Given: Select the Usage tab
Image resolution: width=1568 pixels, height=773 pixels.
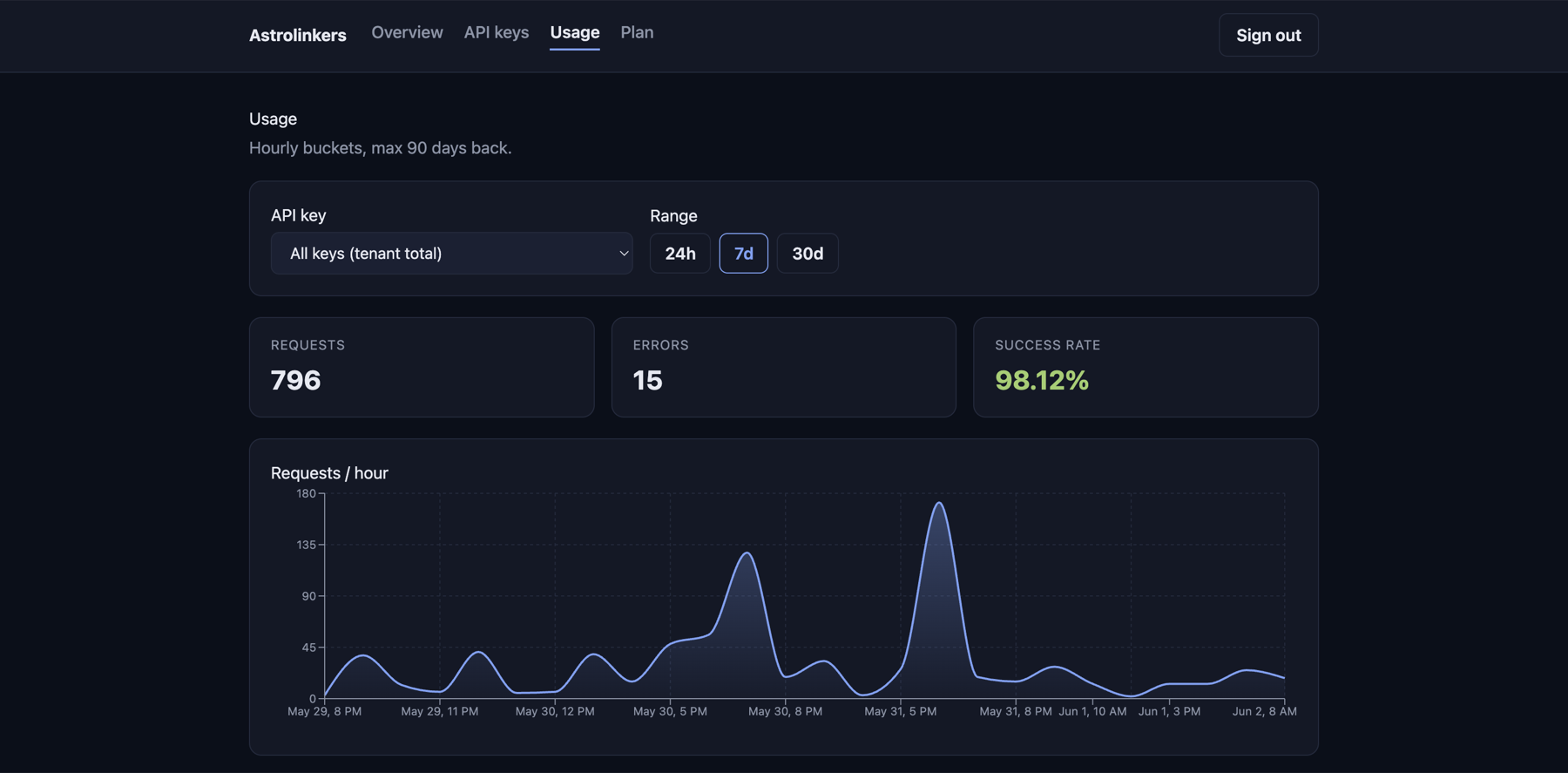Looking at the screenshot, I should pyautogui.click(x=575, y=32).
